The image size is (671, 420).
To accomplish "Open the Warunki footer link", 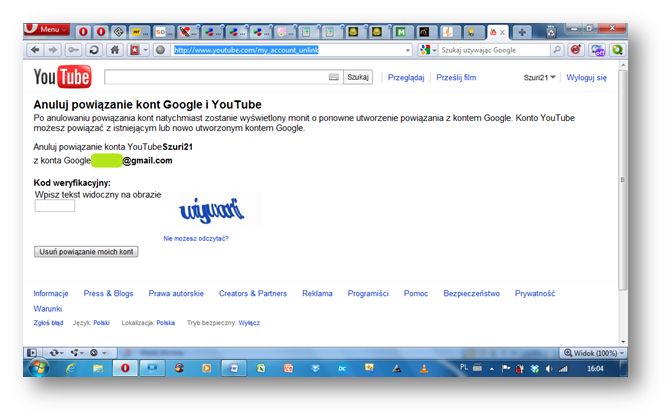I will click(x=48, y=309).
